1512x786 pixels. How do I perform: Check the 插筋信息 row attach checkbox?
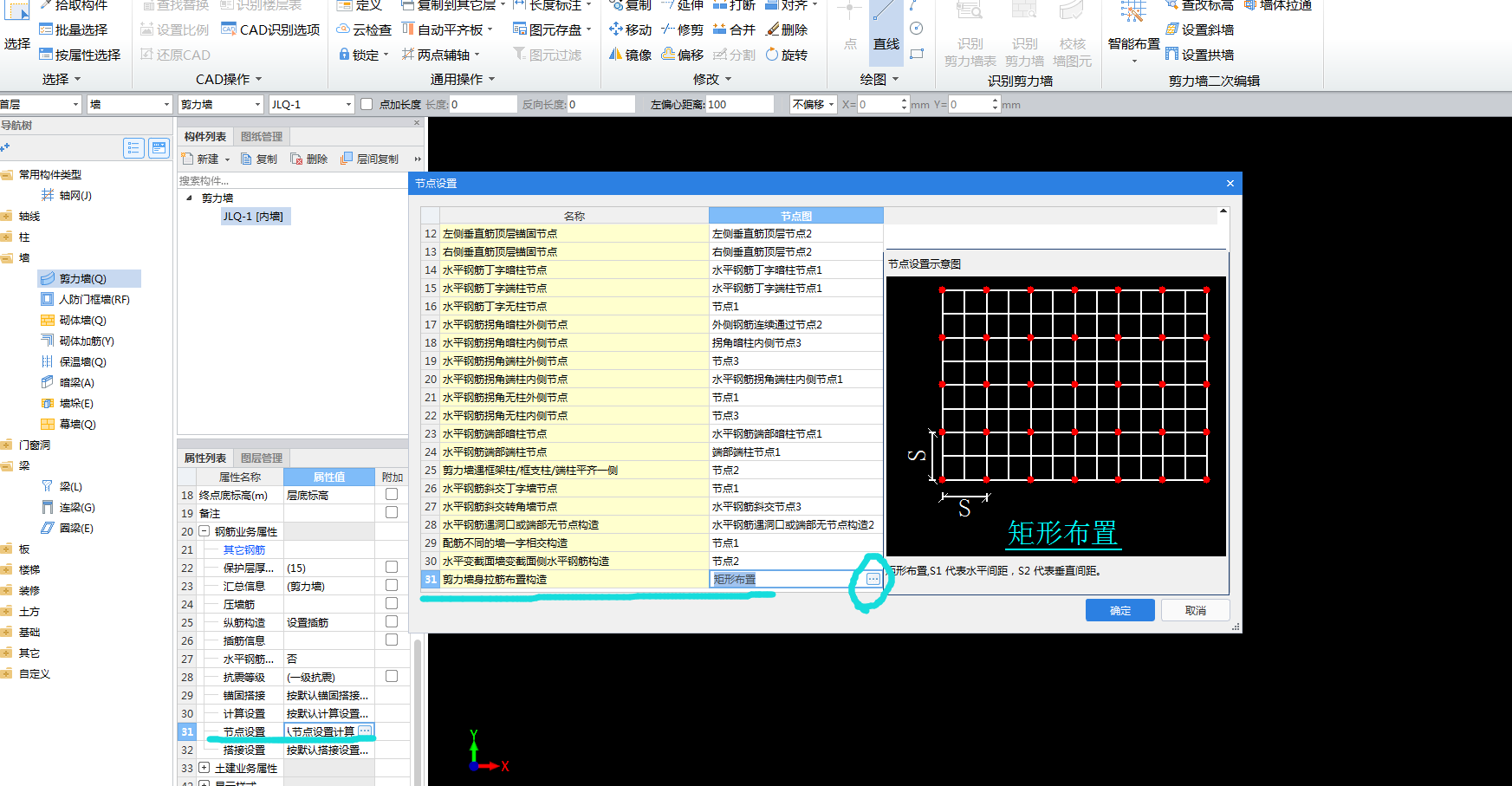tap(392, 640)
